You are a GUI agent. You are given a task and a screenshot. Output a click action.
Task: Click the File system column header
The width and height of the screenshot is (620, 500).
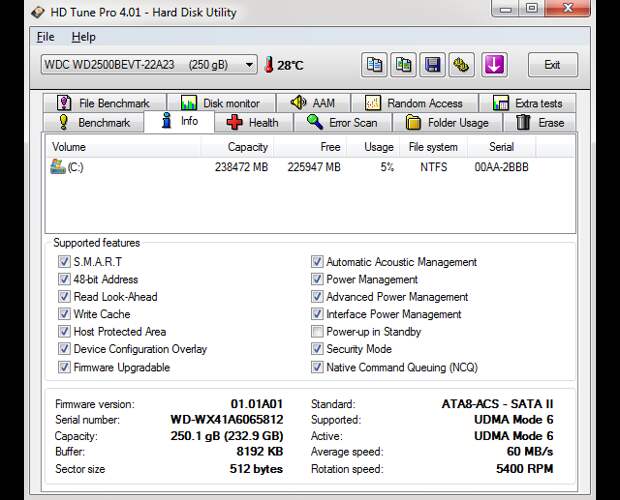[x=433, y=147]
